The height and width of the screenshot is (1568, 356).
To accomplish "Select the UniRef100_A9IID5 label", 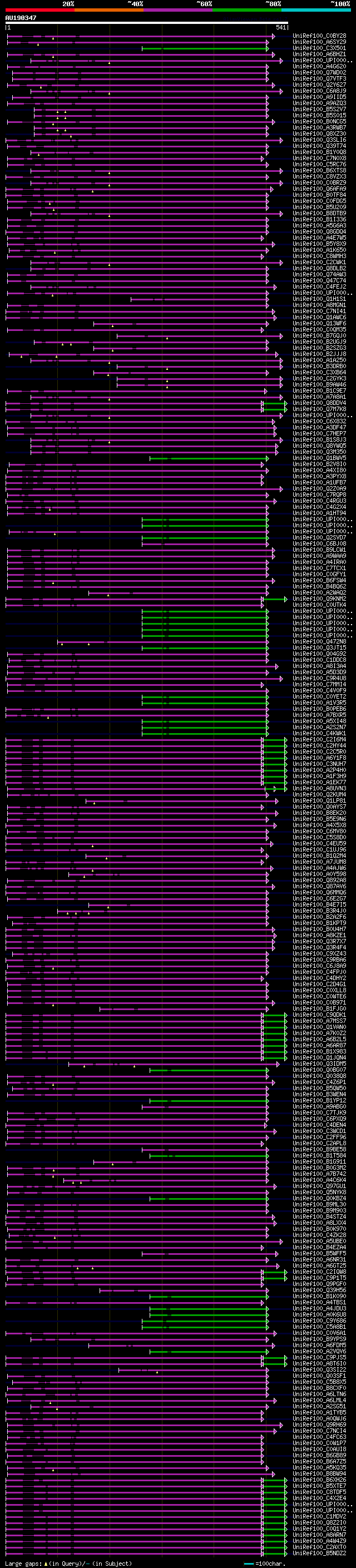I will [x=319, y=97].
